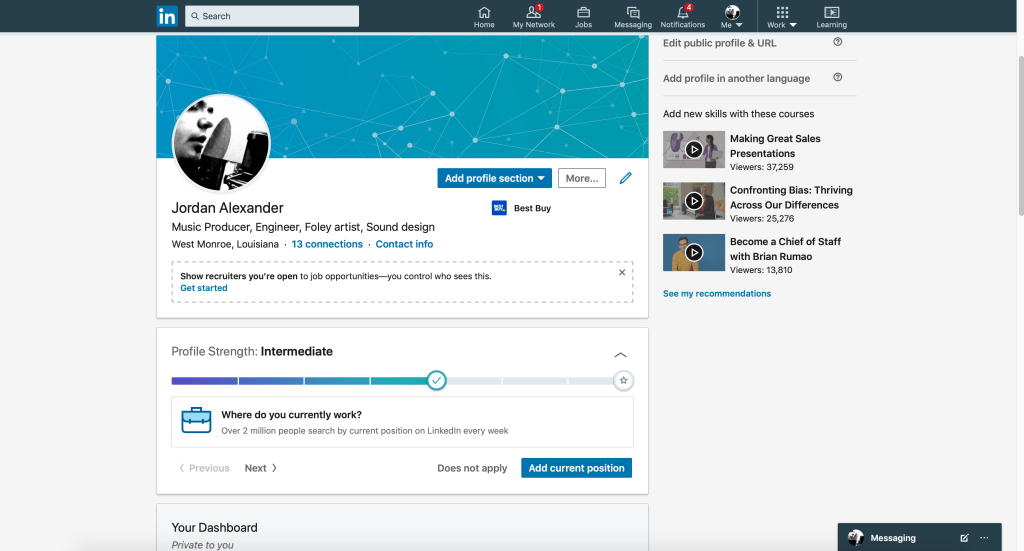Click the profile strength checkmark marker
The image size is (1024, 551).
point(436,381)
